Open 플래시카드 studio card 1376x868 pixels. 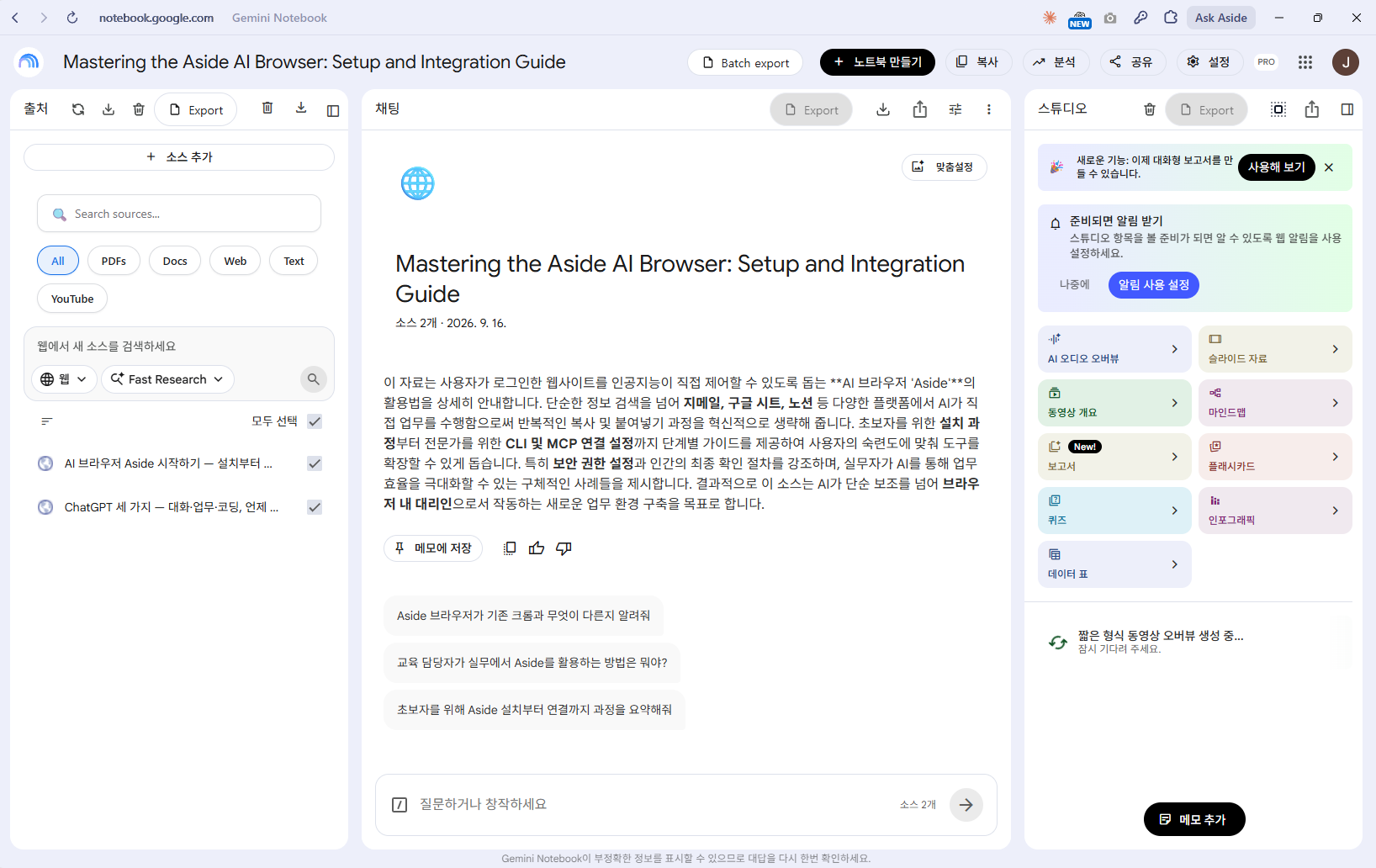click(1275, 457)
